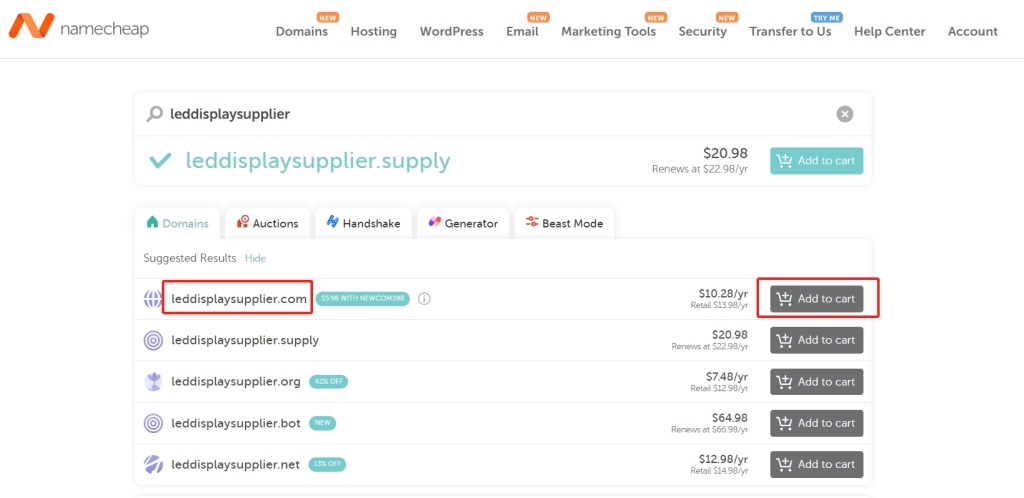Open the Auctions tab
The width and height of the screenshot is (1024, 498).
(267, 223)
